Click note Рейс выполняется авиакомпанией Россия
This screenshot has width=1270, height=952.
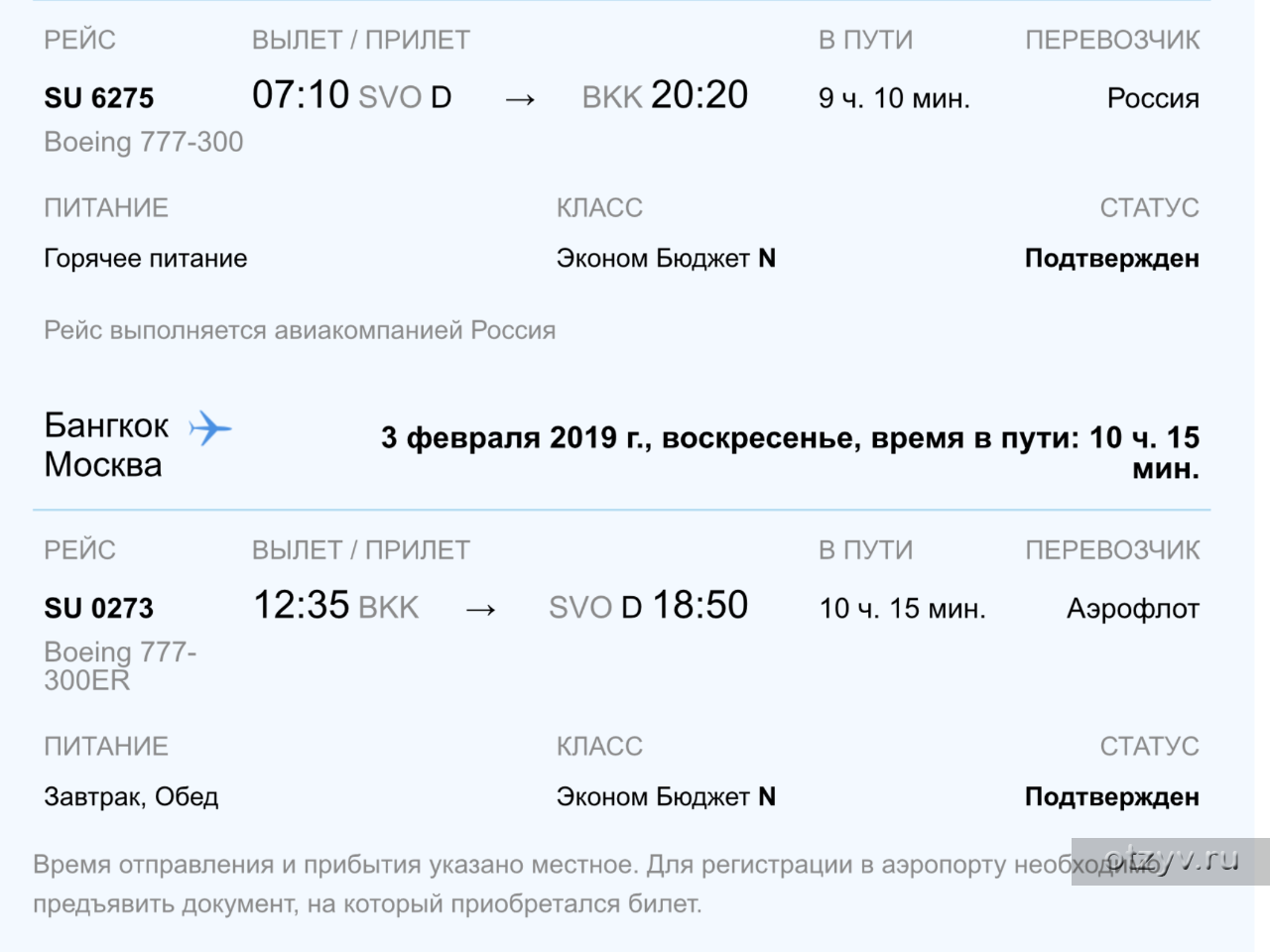300,330
